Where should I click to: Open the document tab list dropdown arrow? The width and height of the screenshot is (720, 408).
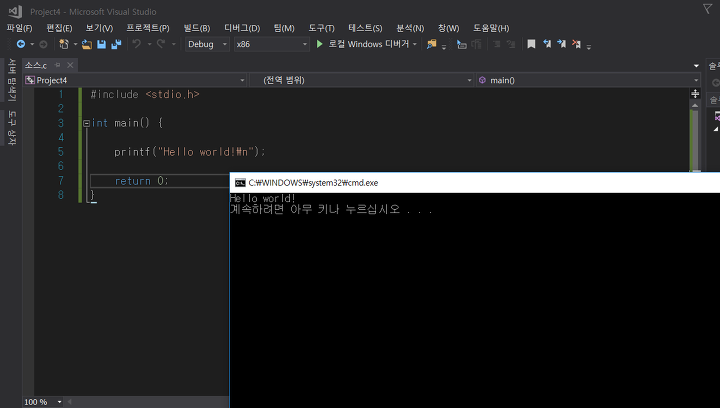(x=697, y=66)
